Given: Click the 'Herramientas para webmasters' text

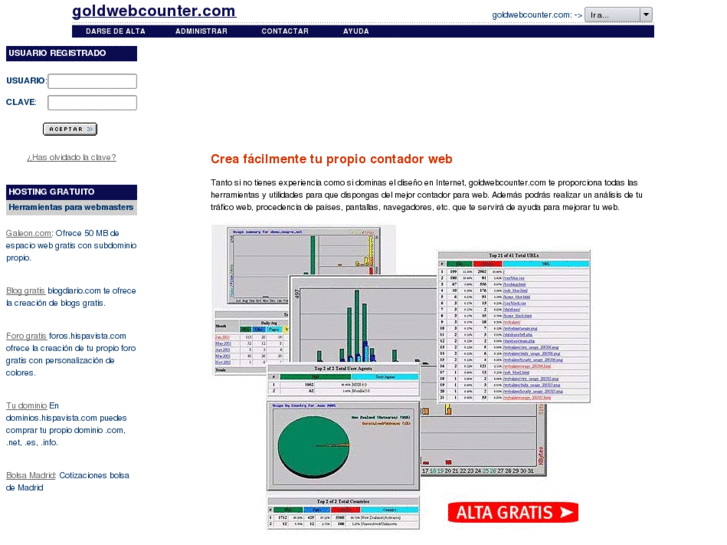Looking at the screenshot, I should click(x=71, y=207).
